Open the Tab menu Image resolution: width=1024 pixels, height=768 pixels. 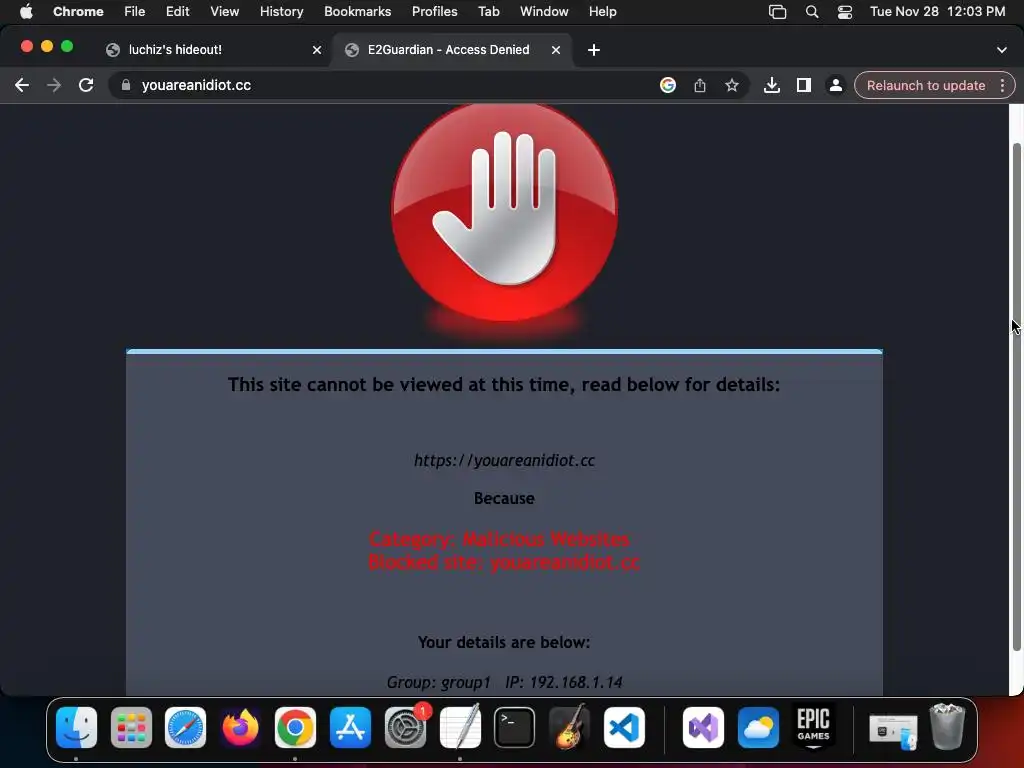point(488,12)
